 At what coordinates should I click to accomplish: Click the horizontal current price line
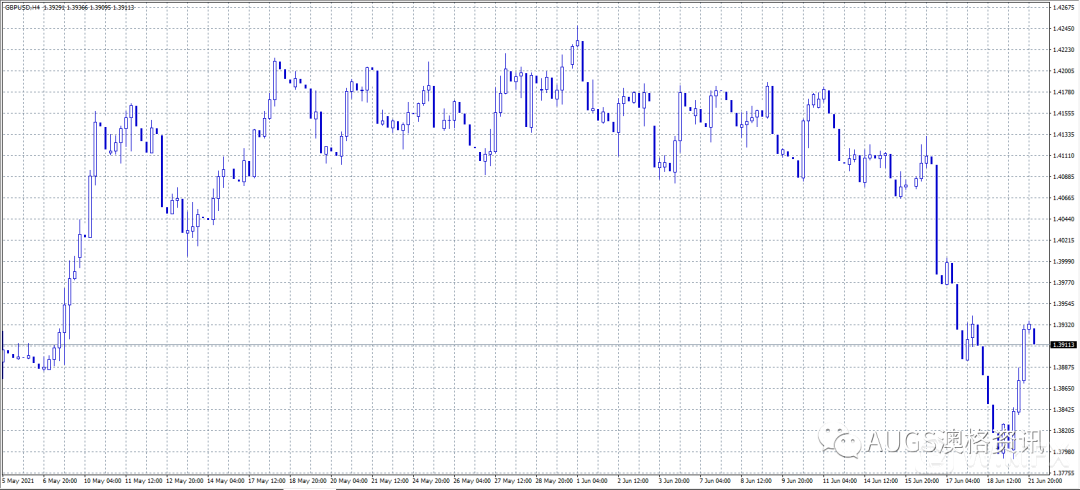(x=500, y=345)
